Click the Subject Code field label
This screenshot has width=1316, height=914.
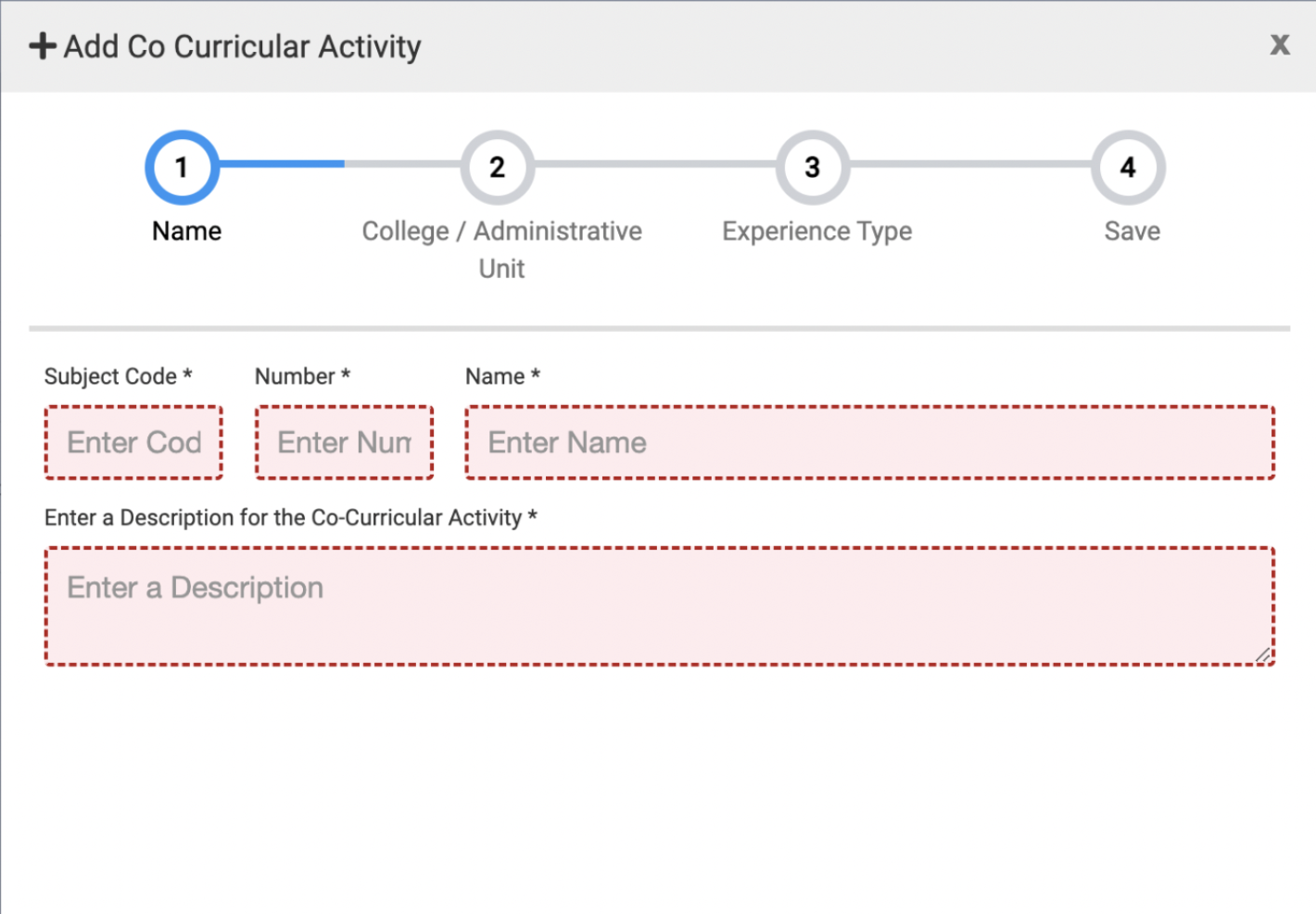point(118,376)
